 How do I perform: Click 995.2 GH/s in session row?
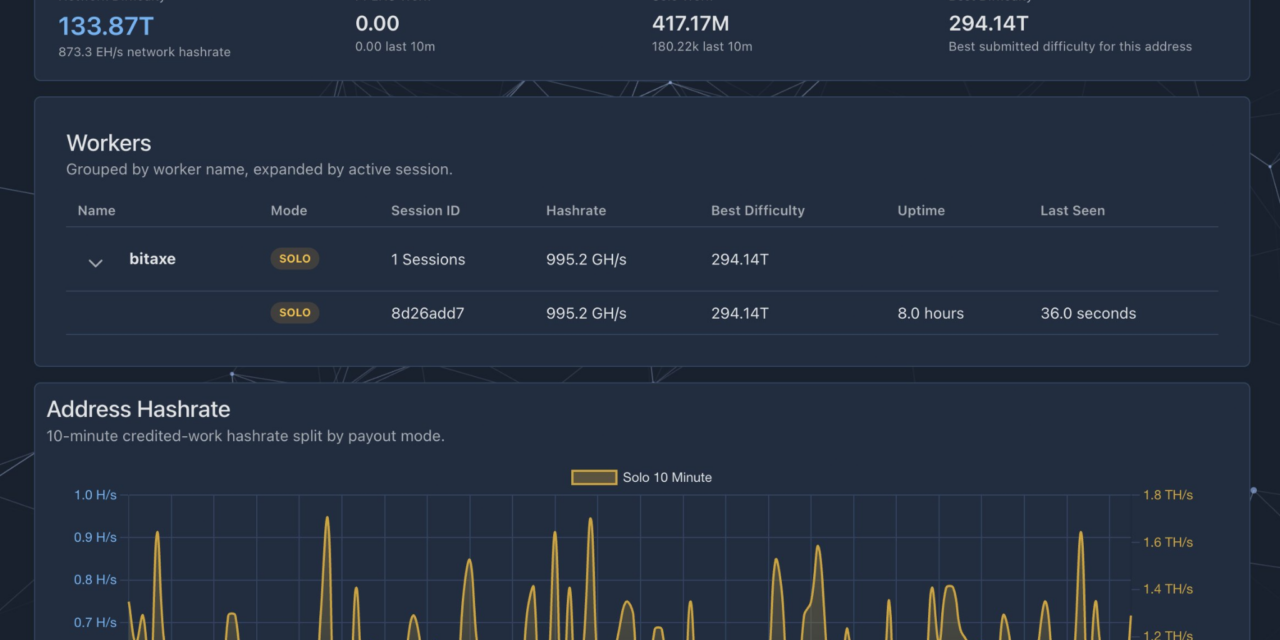pyautogui.click(x=586, y=313)
